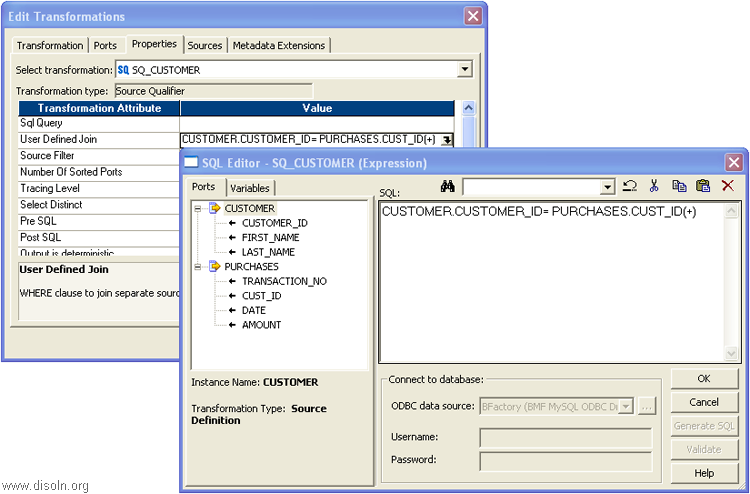This screenshot has height=494, width=750.
Task: Click the SQL Editor window title icon
Action: click(191, 163)
